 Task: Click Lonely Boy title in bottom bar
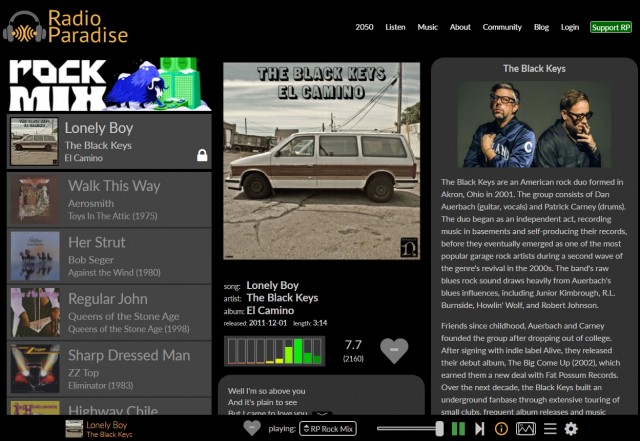click(107, 425)
